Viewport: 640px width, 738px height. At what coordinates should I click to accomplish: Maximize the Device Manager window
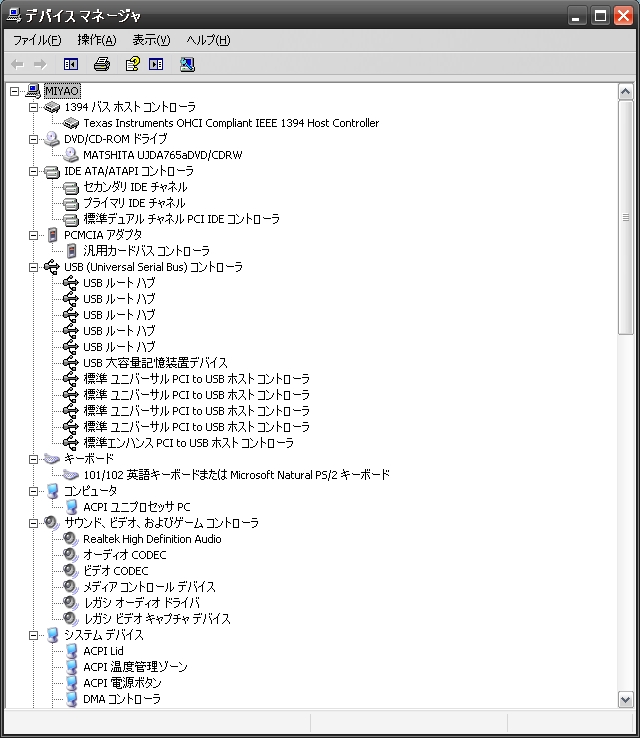coord(600,16)
